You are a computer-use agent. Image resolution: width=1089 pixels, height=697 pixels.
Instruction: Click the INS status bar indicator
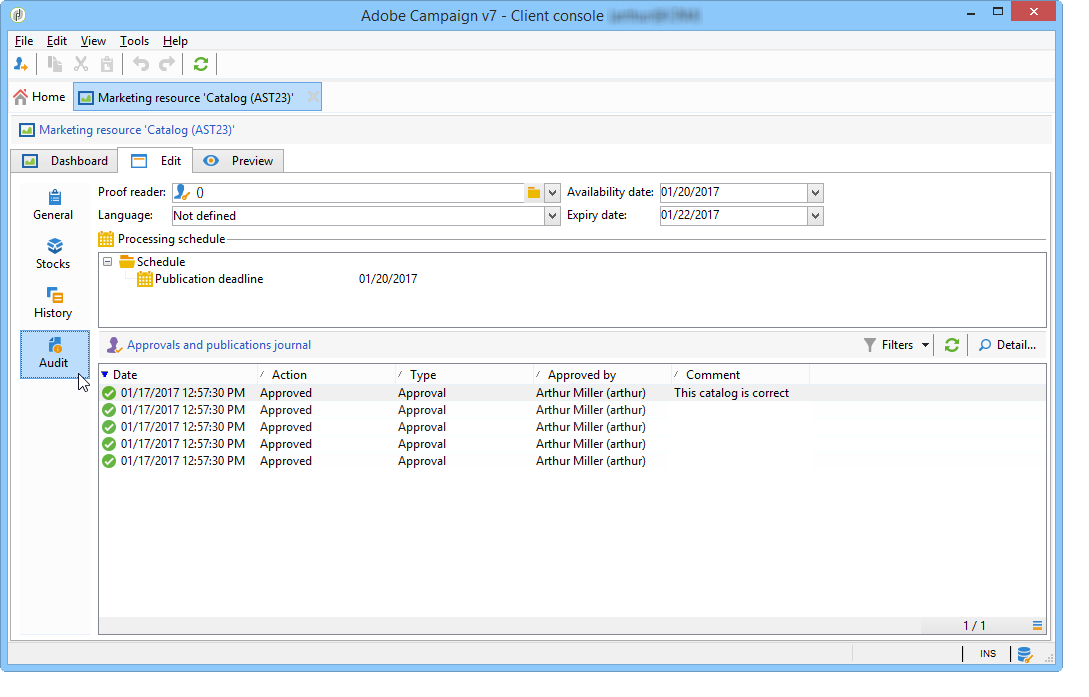click(988, 654)
